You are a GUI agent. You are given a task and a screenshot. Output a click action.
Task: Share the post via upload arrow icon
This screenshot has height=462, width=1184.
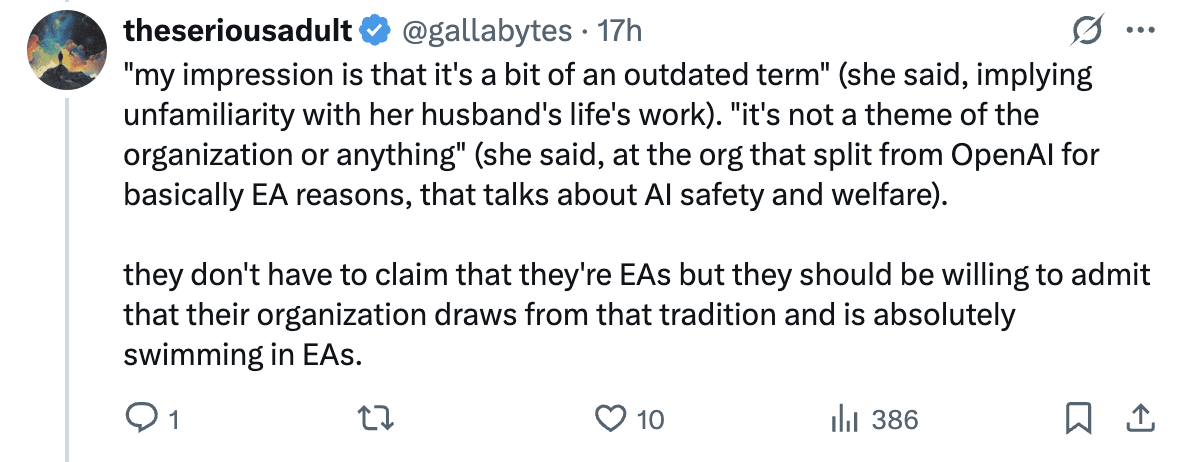(x=1140, y=419)
